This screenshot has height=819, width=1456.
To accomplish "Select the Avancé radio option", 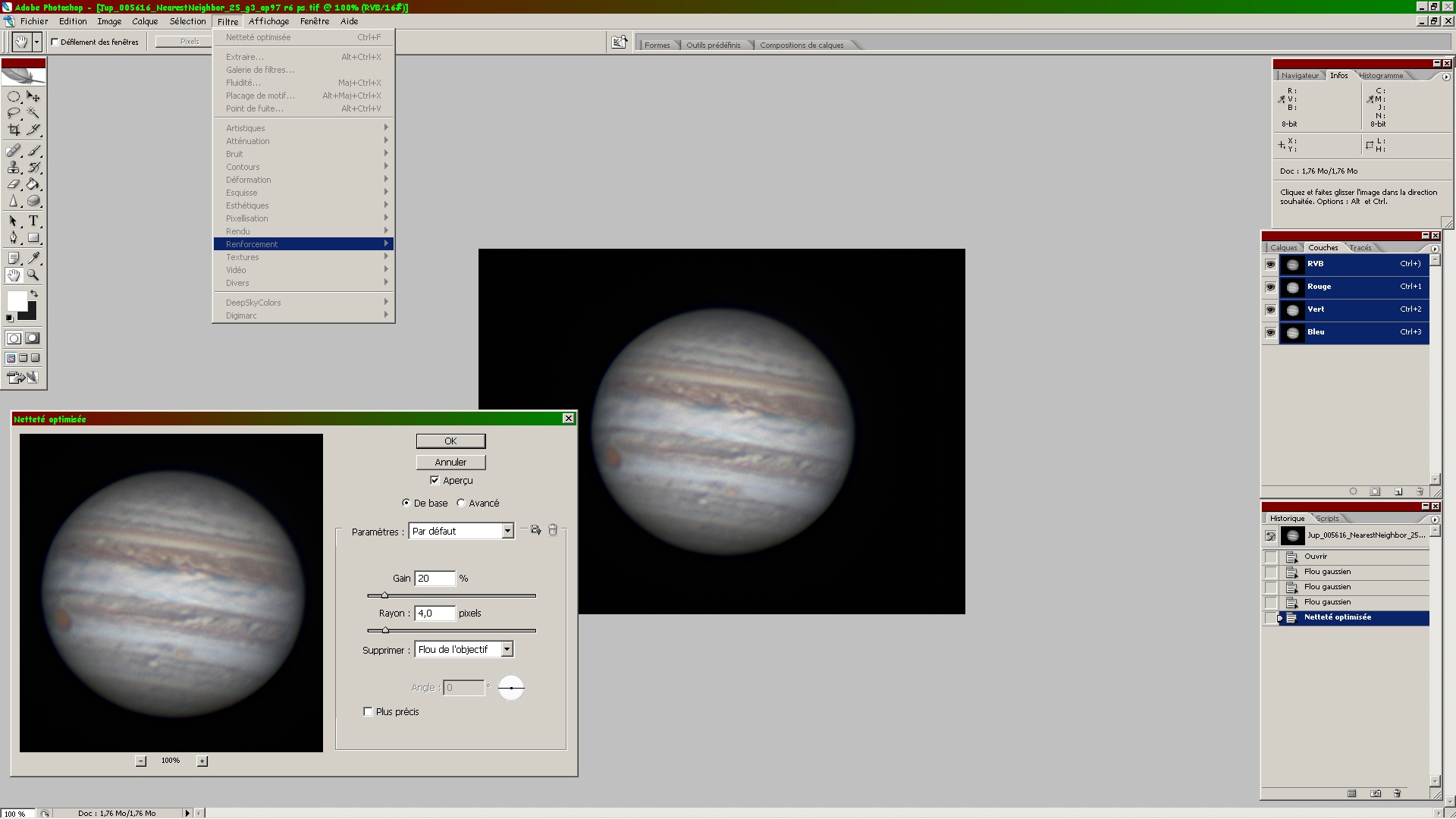I will click(x=461, y=503).
